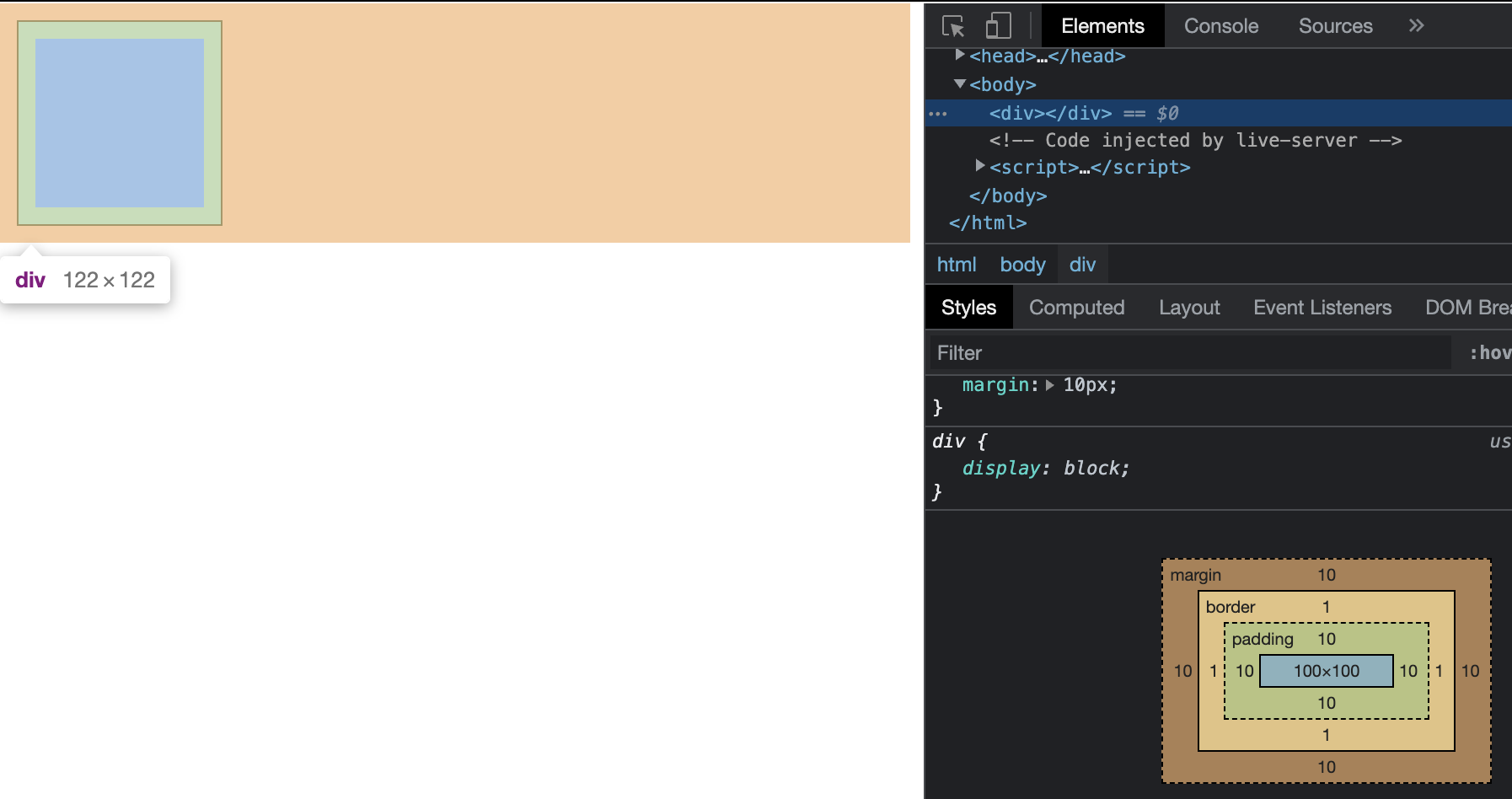Toggle the device toolbar icon
The width and height of the screenshot is (1512, 799).
[998, 26]
